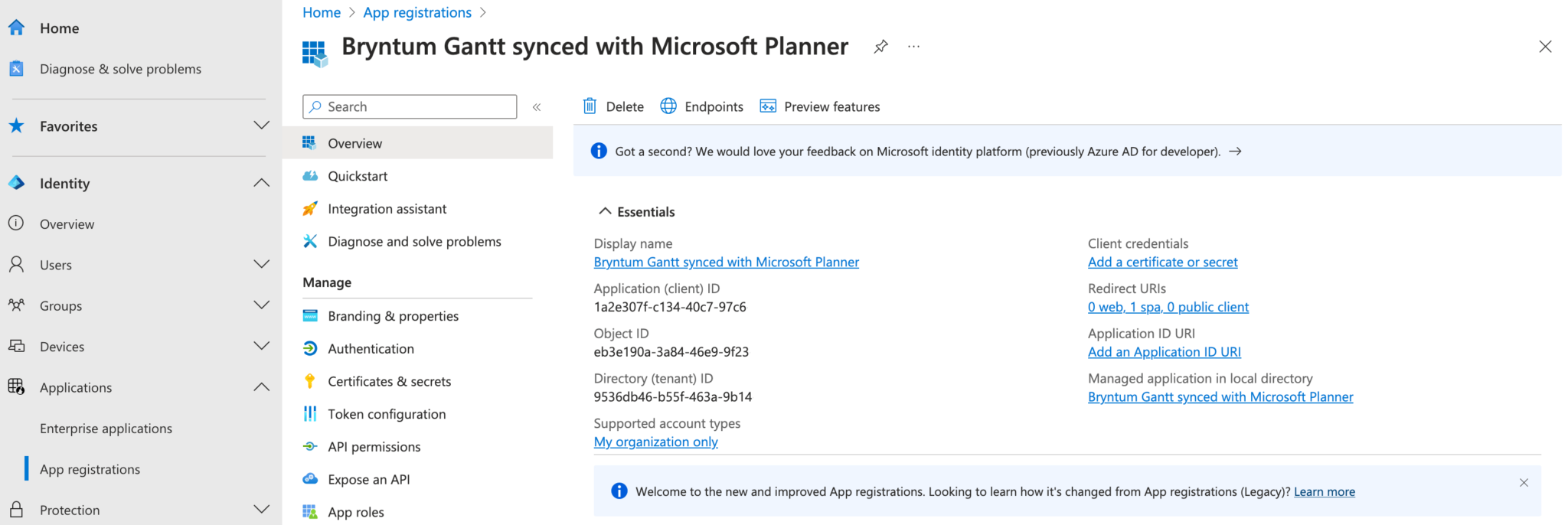This screenshot has height=525, width=1568.
Task: Click the App roles icon
Action: pos(310,512)
